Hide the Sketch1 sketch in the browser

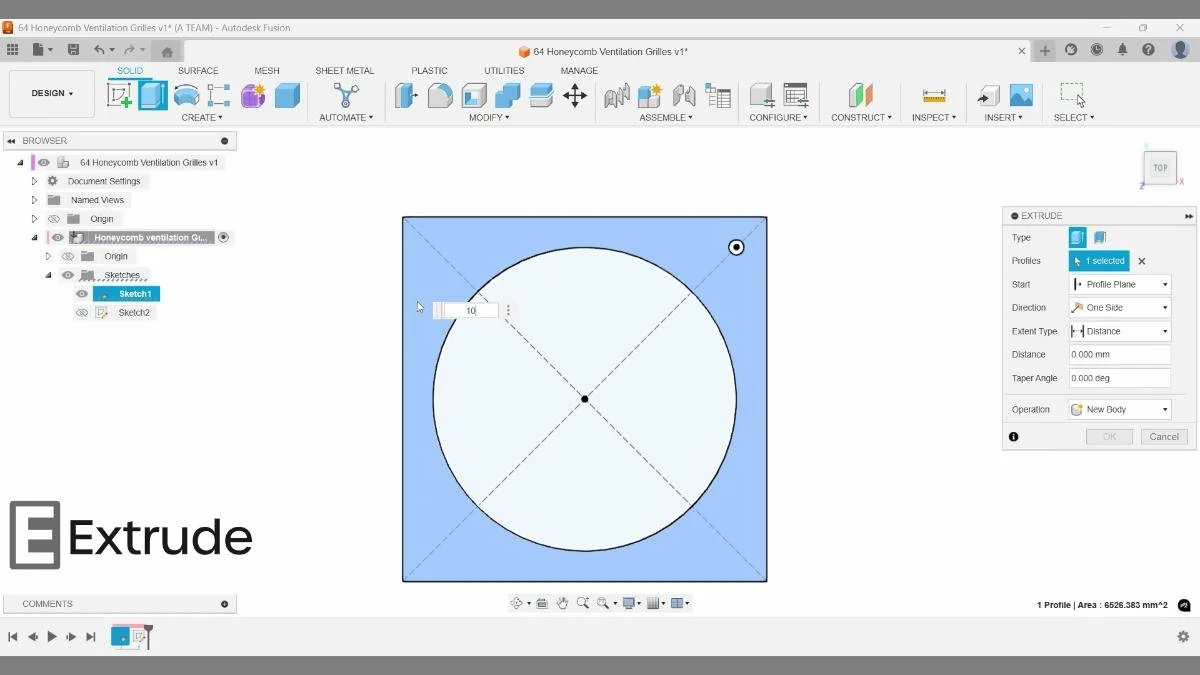tap(81, 293)
